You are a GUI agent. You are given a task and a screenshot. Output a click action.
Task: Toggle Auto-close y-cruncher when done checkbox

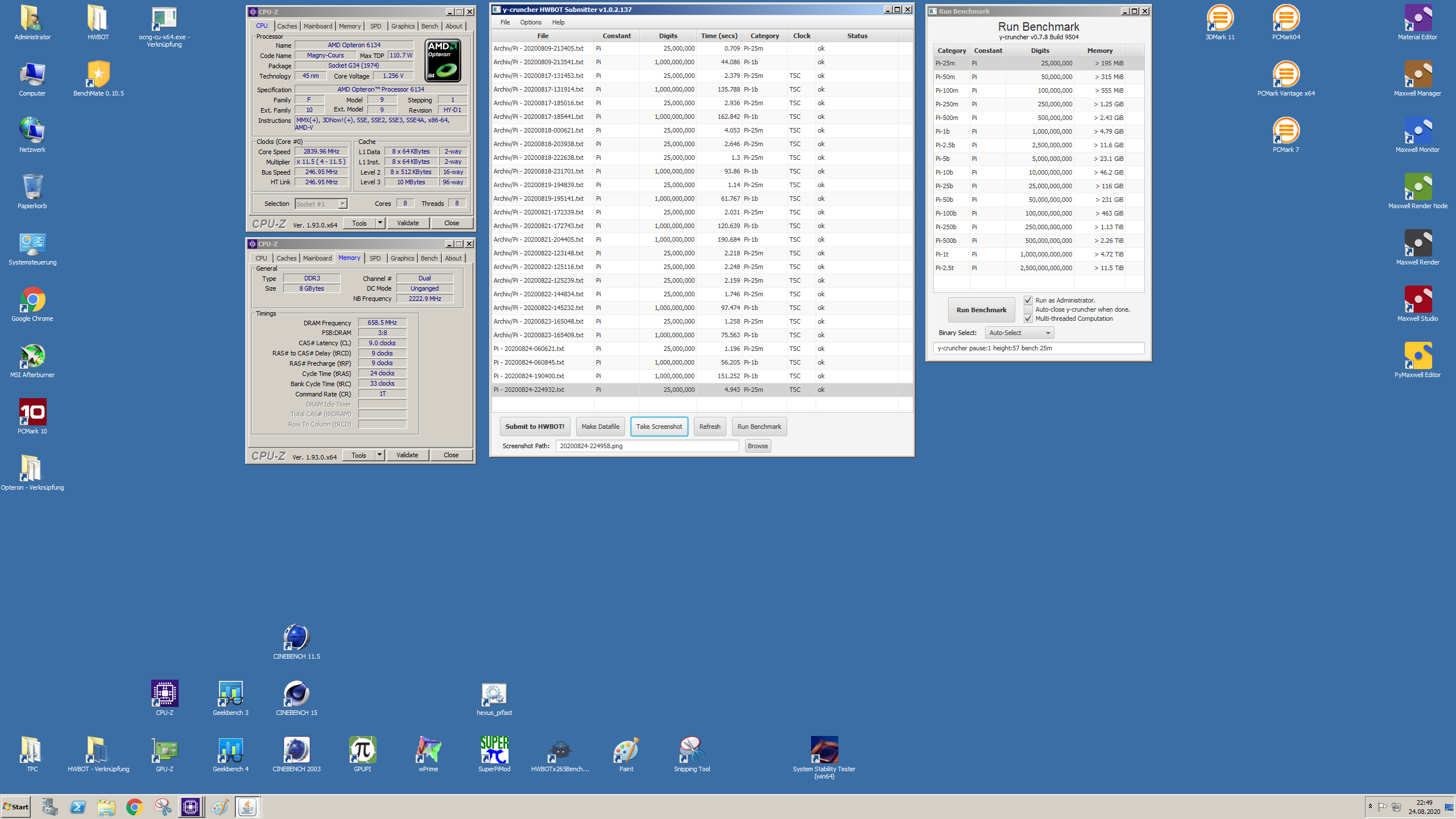pyautogui.click(x=1028, y=309)
